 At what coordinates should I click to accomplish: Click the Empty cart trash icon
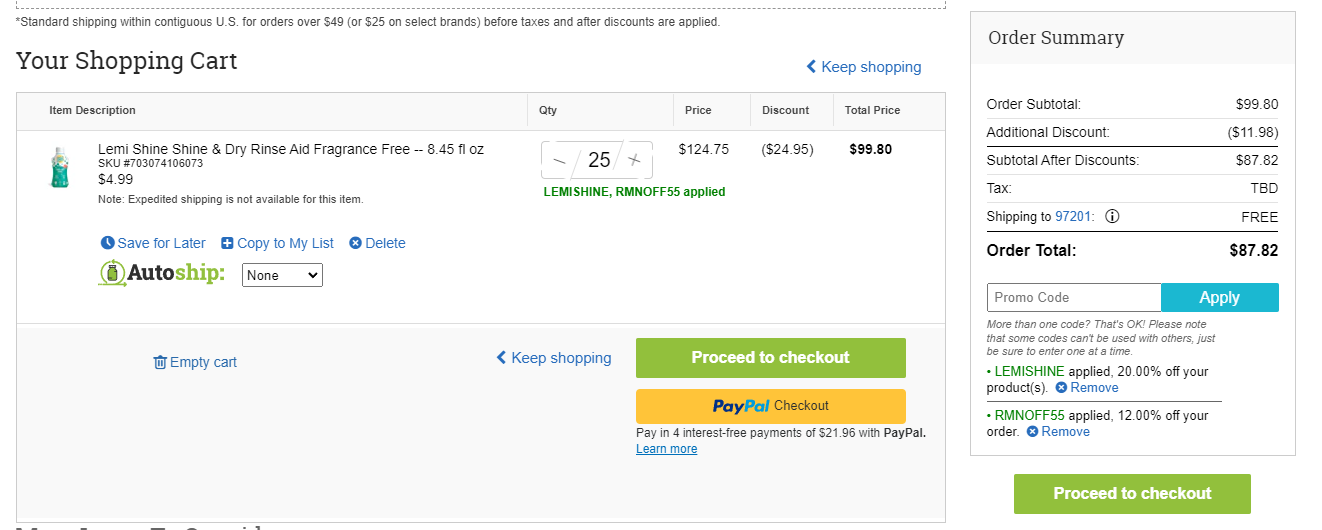click(x=160, y=362)
